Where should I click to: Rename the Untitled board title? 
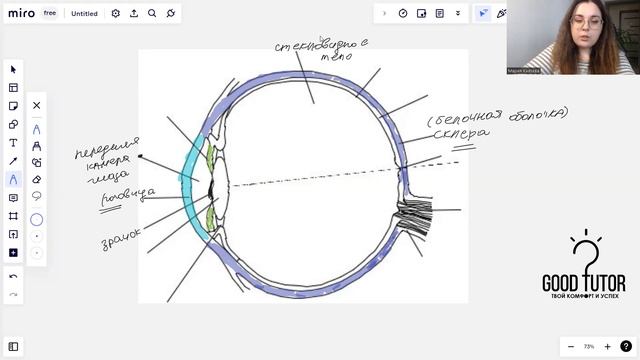84,13
